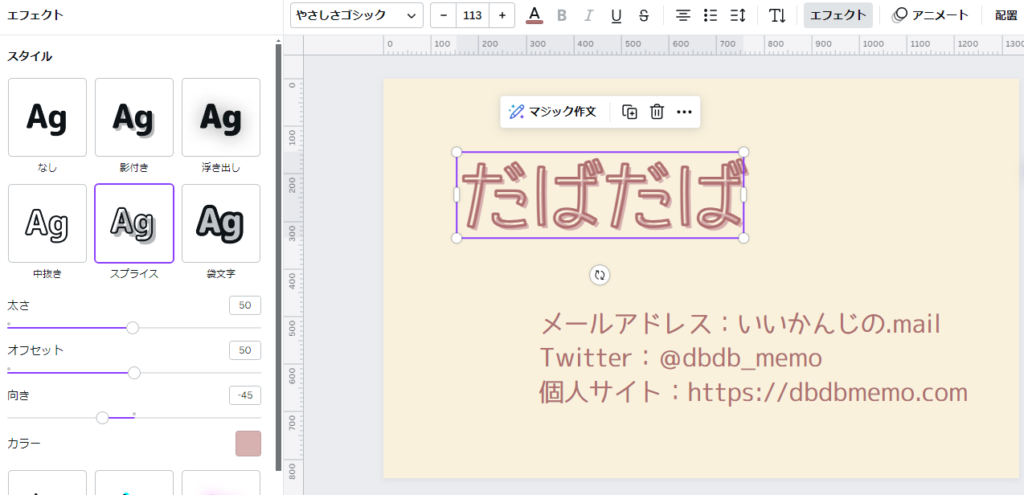Open the bulleted list option
The height and width of the screenshot is (495, 1024).
pos(711,15)
